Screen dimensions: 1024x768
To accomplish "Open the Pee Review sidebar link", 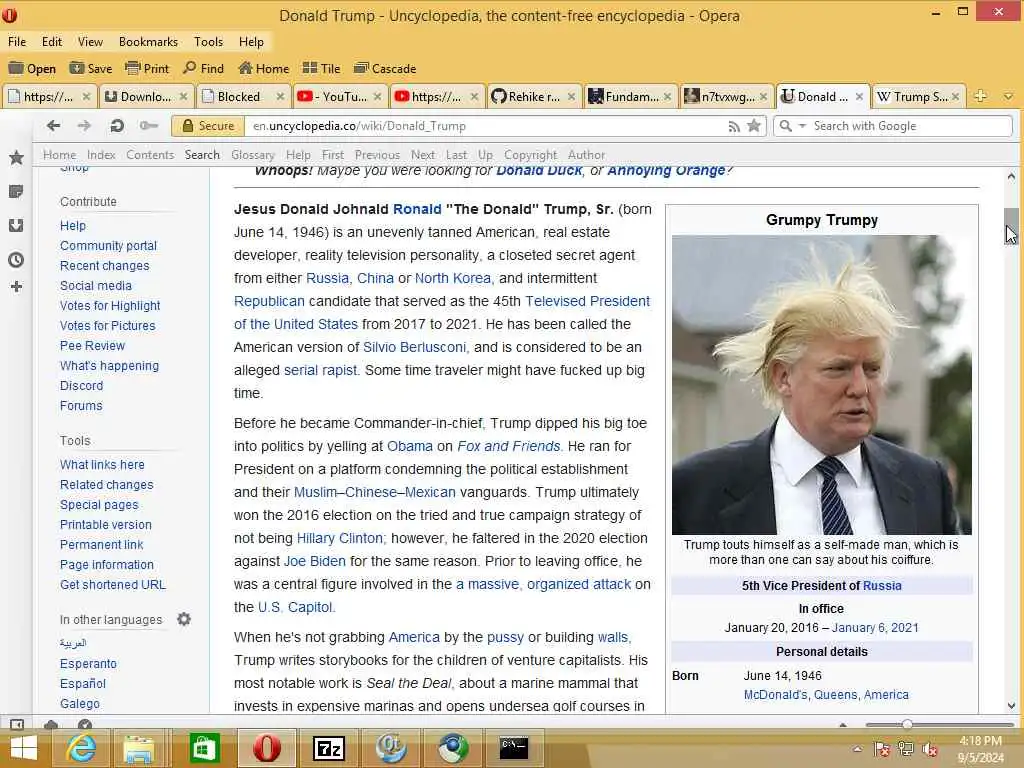I will coord(92,345).
